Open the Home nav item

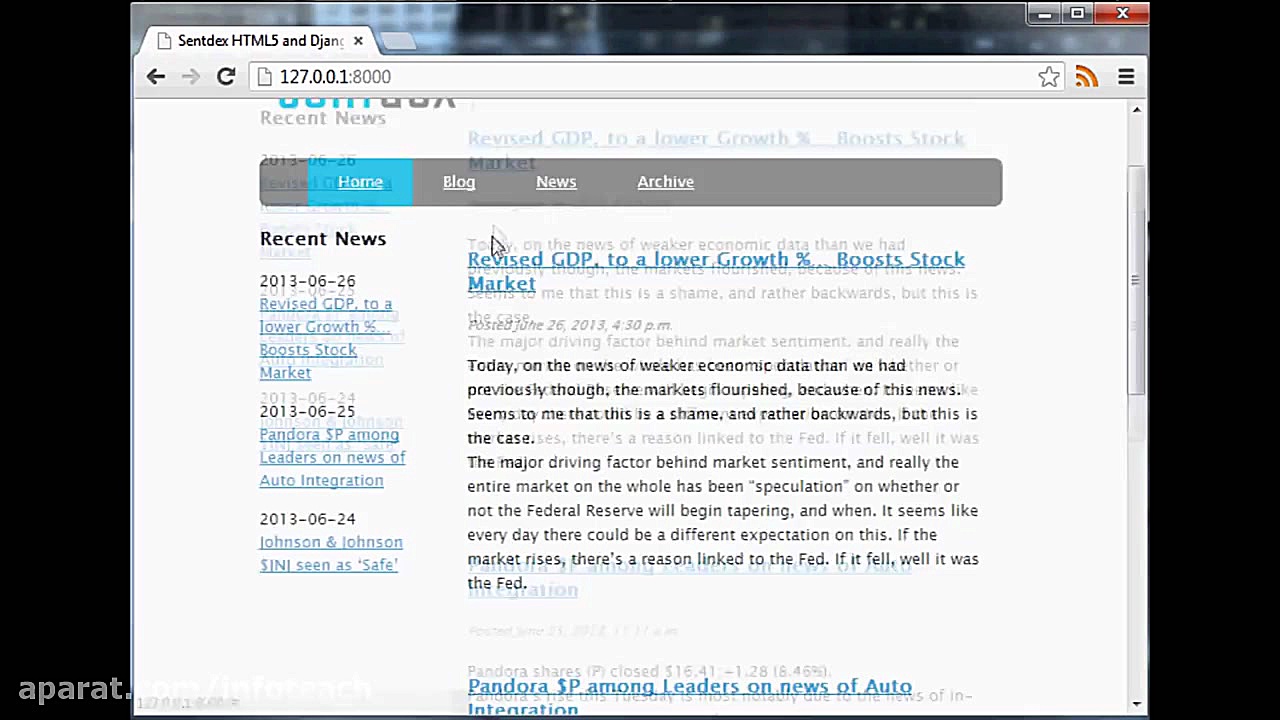tap(360, 182)
